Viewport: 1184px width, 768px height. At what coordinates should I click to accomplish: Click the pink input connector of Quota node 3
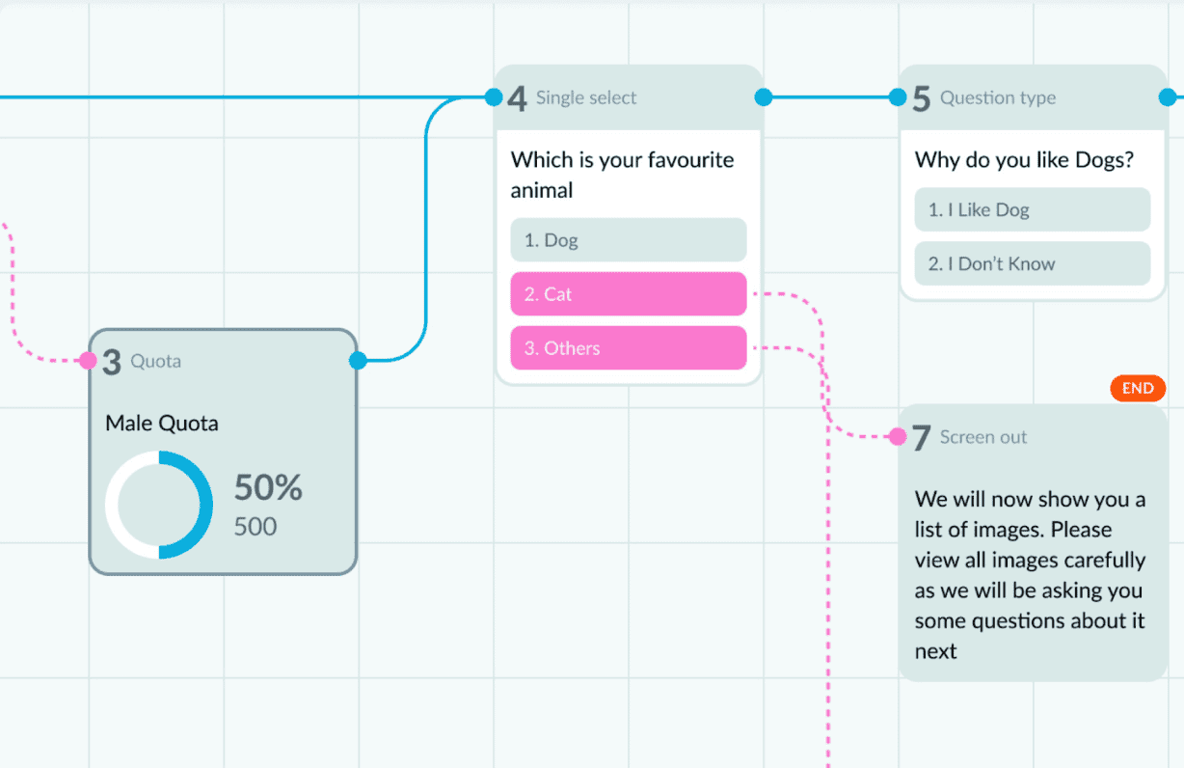click(x=88, y=361)
